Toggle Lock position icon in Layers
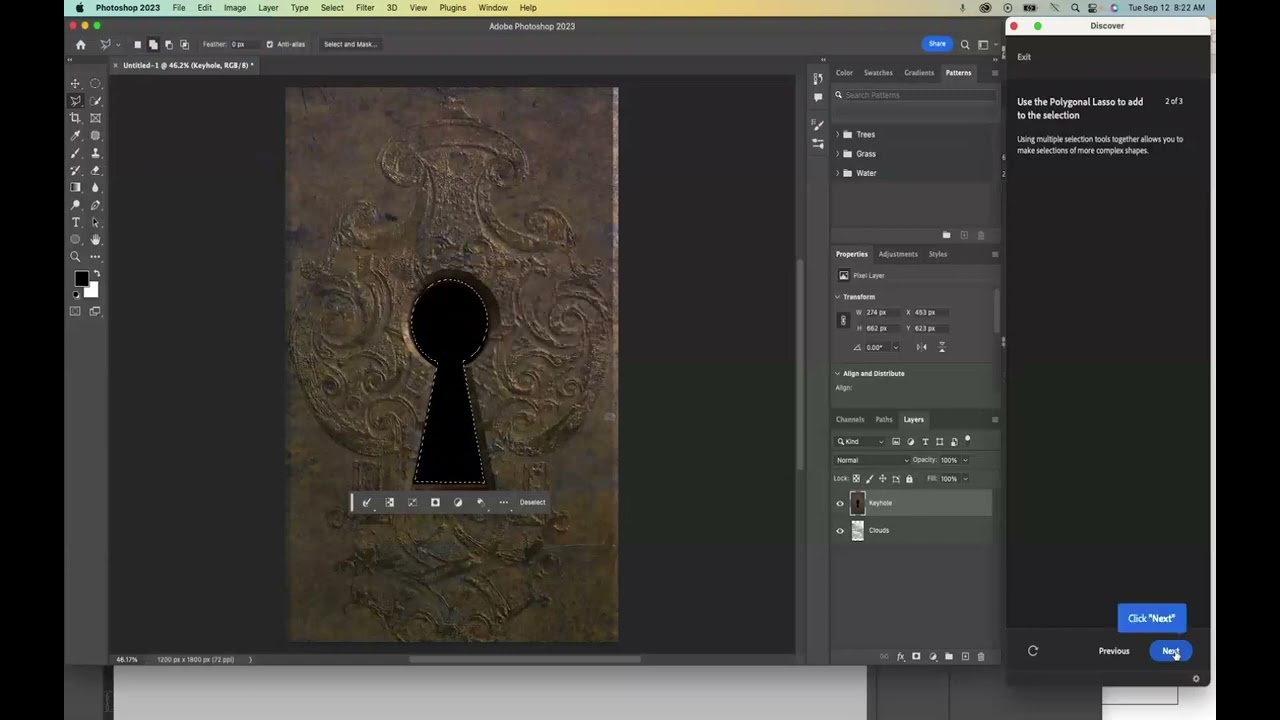1280x720 pixels. click(882, 479)
